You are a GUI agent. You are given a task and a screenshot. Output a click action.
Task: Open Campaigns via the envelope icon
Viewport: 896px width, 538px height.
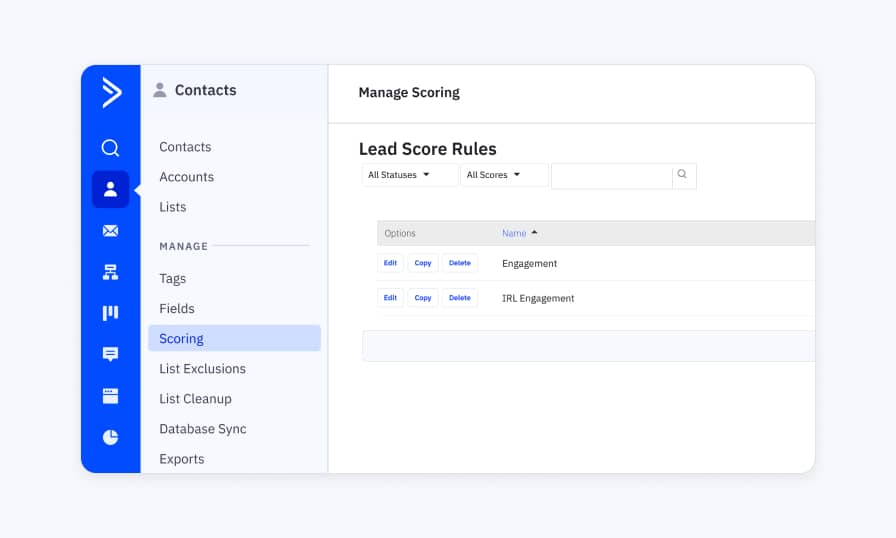point(110,231)
